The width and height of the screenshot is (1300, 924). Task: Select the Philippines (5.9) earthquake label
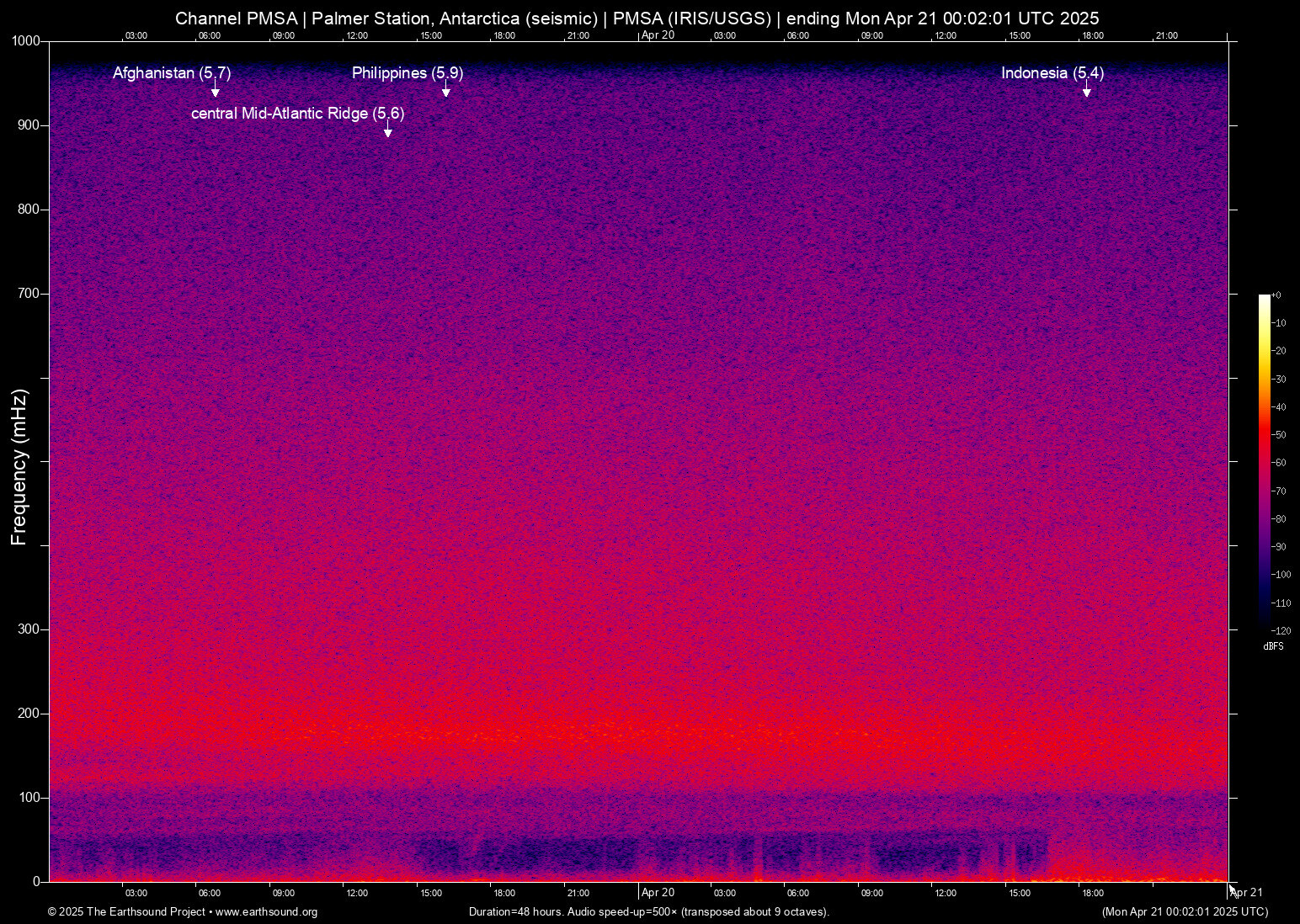(x=408, y=73)
